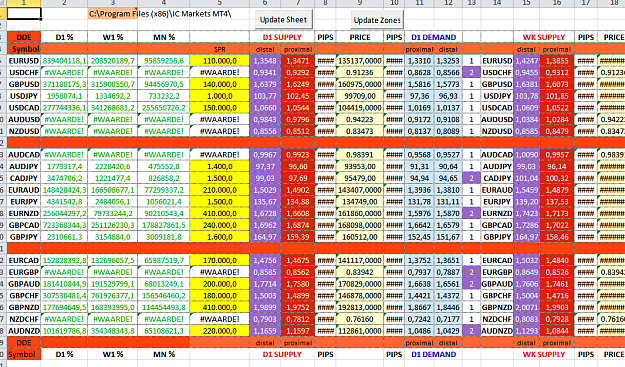625x367 pixels.
Task: Click the weekly distal cell 1,4247
Action: [527, 61]
